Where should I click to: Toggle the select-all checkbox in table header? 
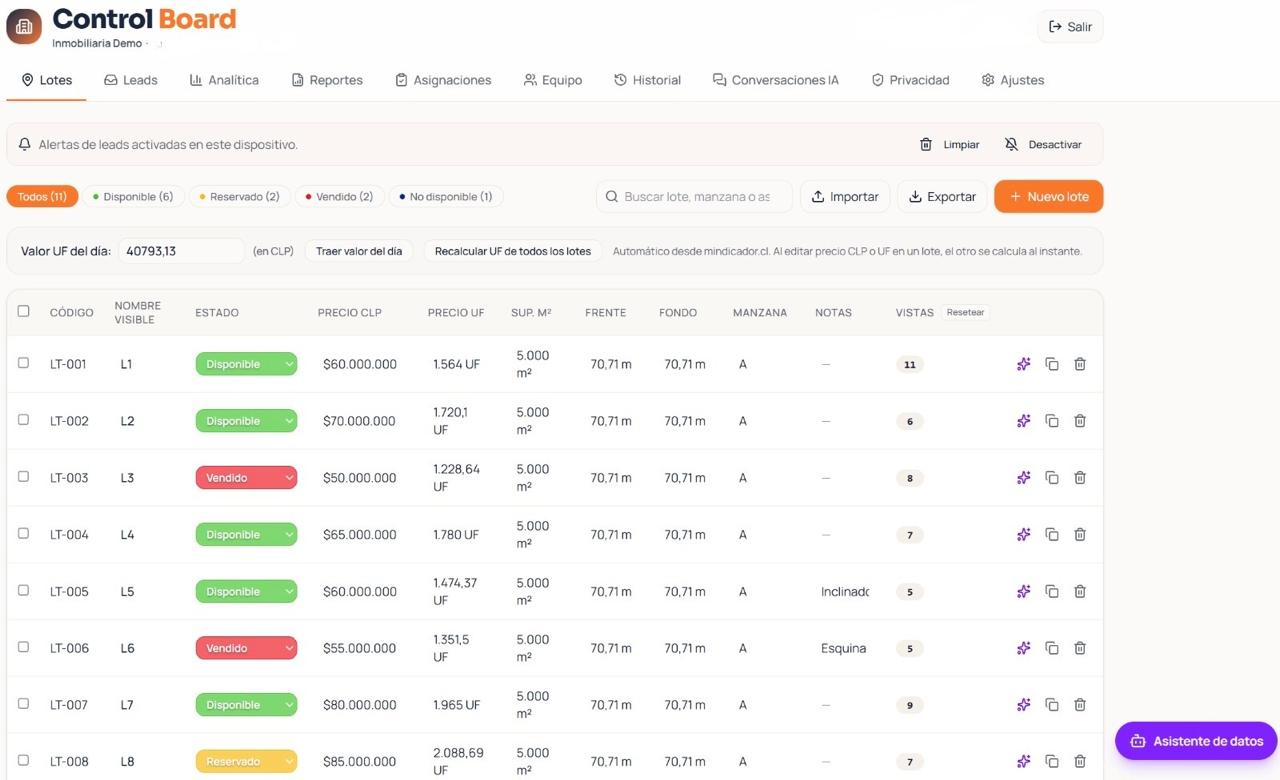[24, 311]
